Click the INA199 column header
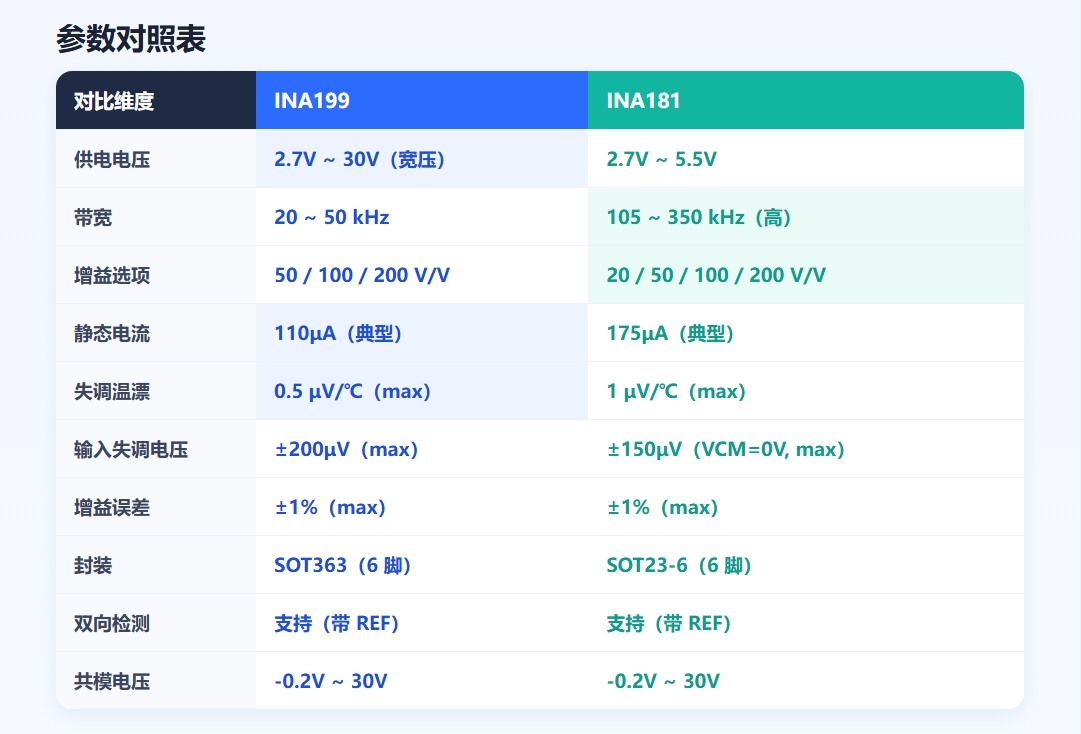The width and height of the screenshot is (1081, 734). pyautogui.click(x=422, y=100)
